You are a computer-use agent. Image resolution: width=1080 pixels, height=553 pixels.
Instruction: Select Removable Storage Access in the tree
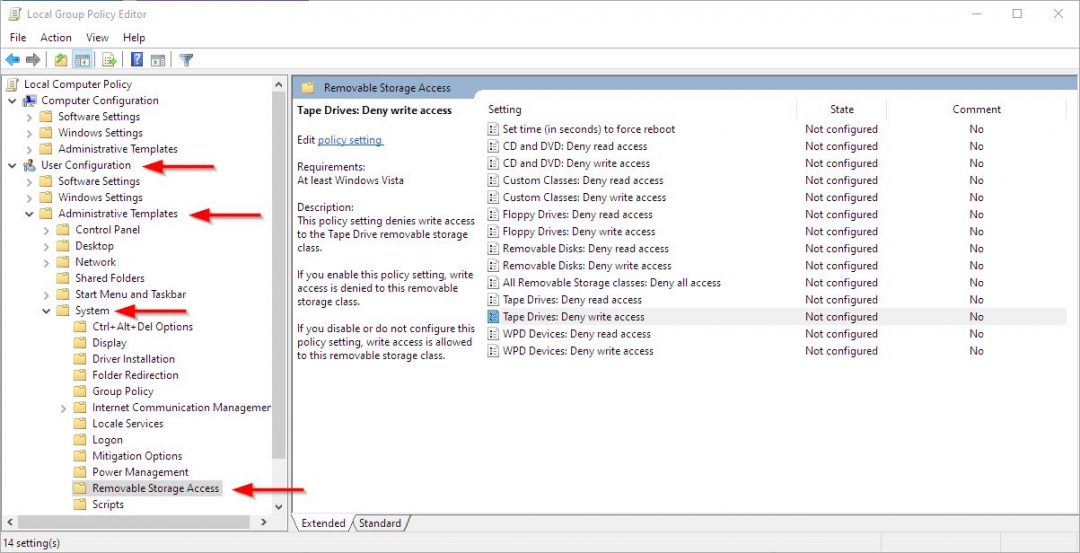point(156,488)
